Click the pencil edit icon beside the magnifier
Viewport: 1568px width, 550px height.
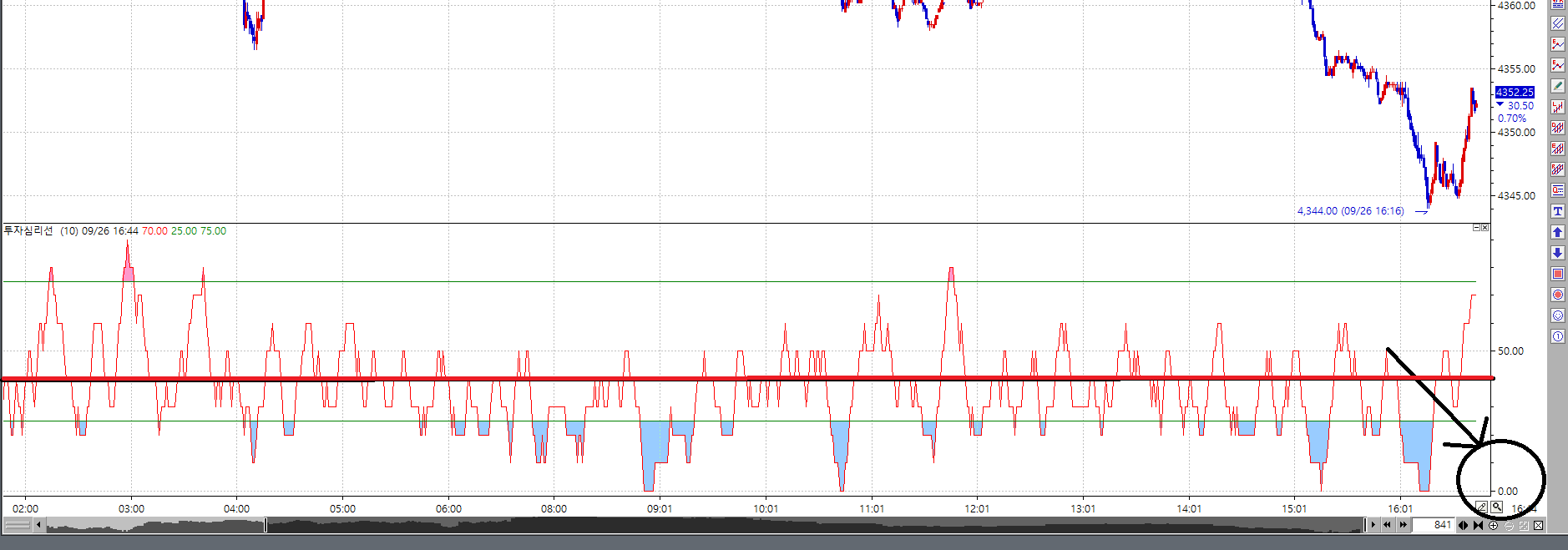(1481, 507)
